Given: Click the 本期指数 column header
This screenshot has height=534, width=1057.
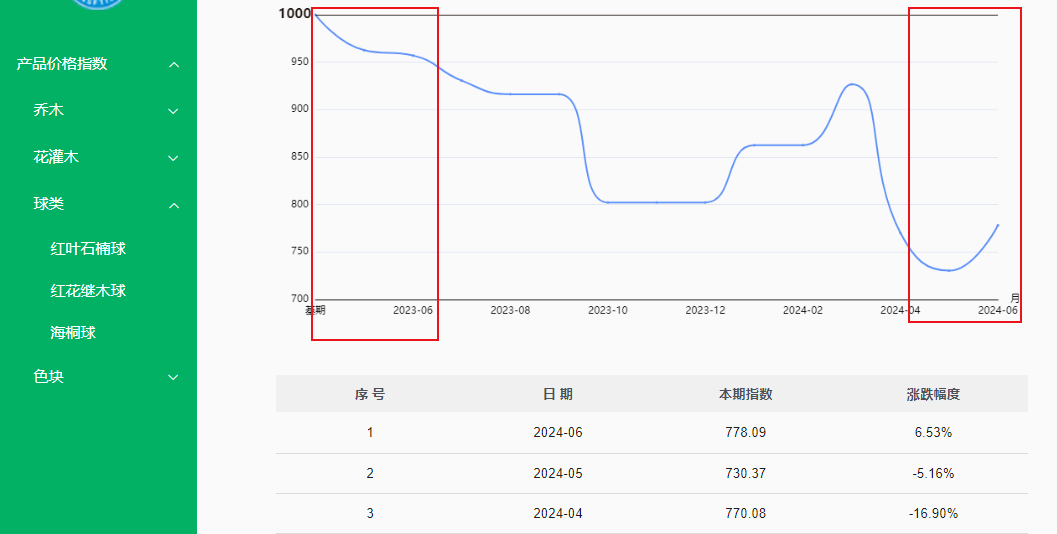Looking at the screenshot, I should pyautogui.click(x=746, y=394).
